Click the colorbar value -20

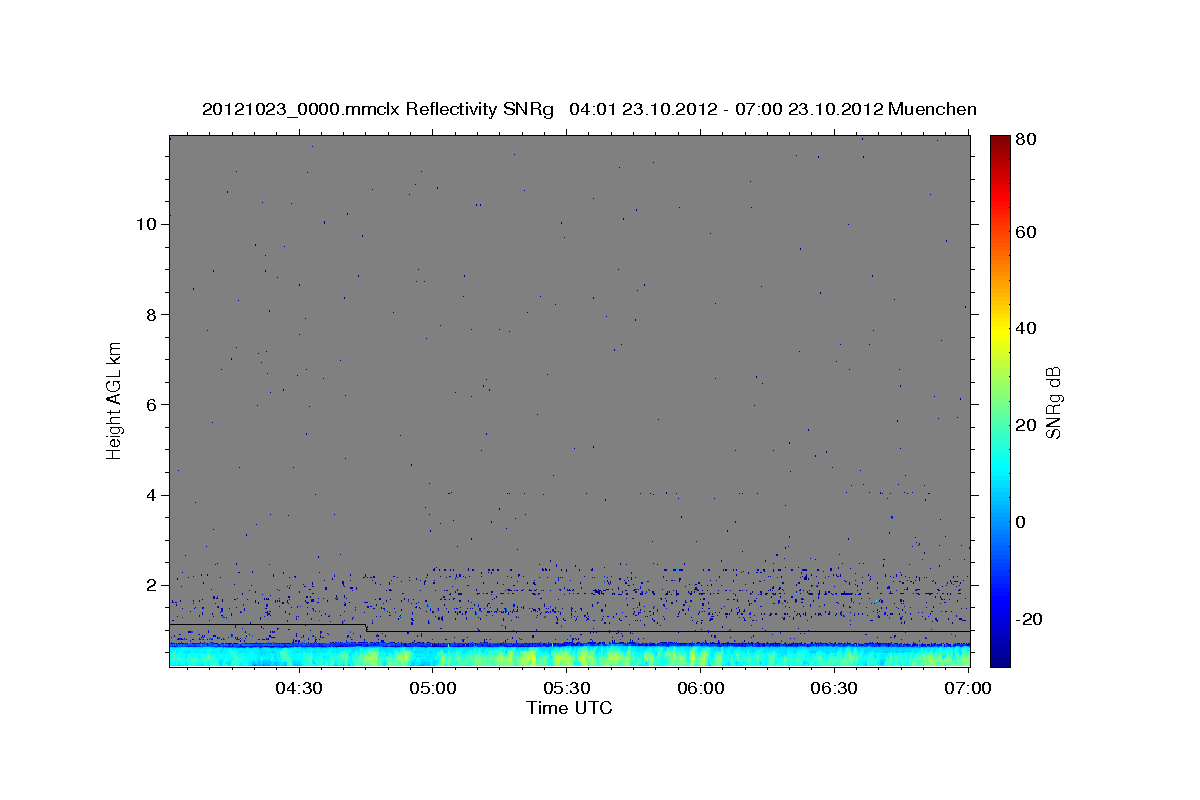[1029, 620]
